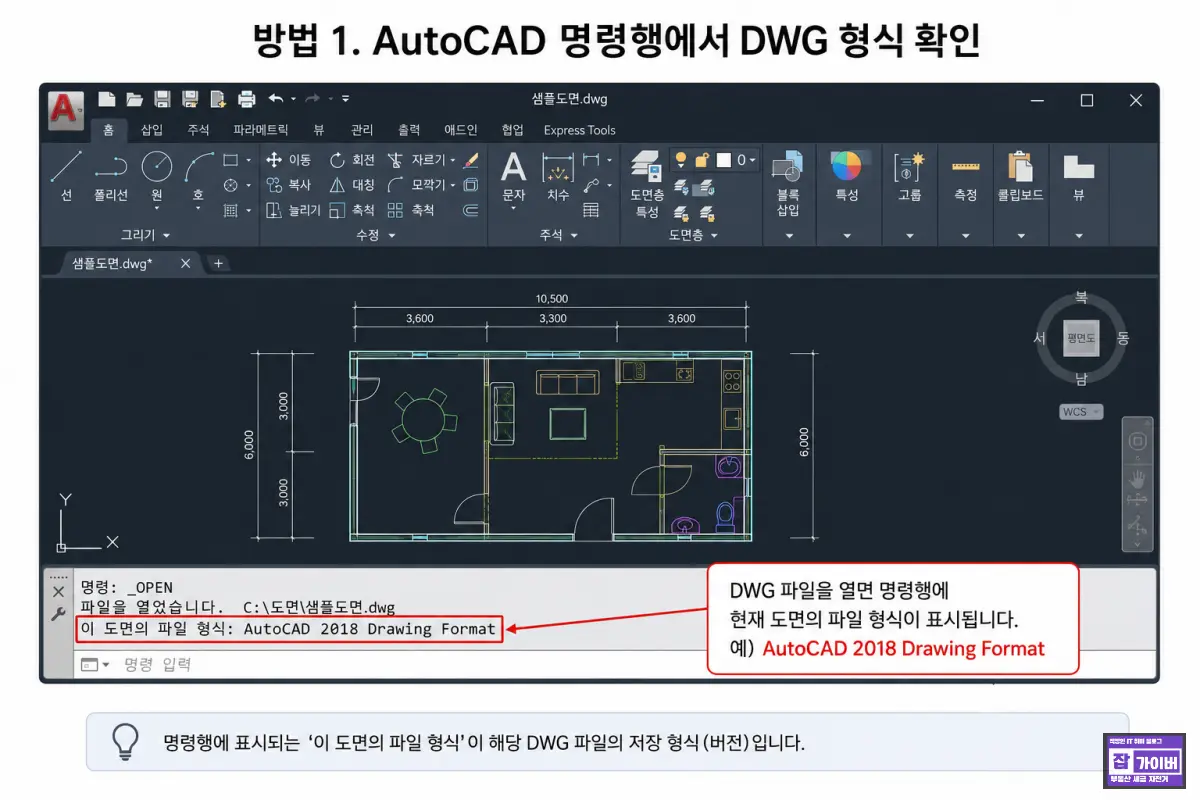
Task: Click the open folder icon in quick access
Action: pos(134,99)
